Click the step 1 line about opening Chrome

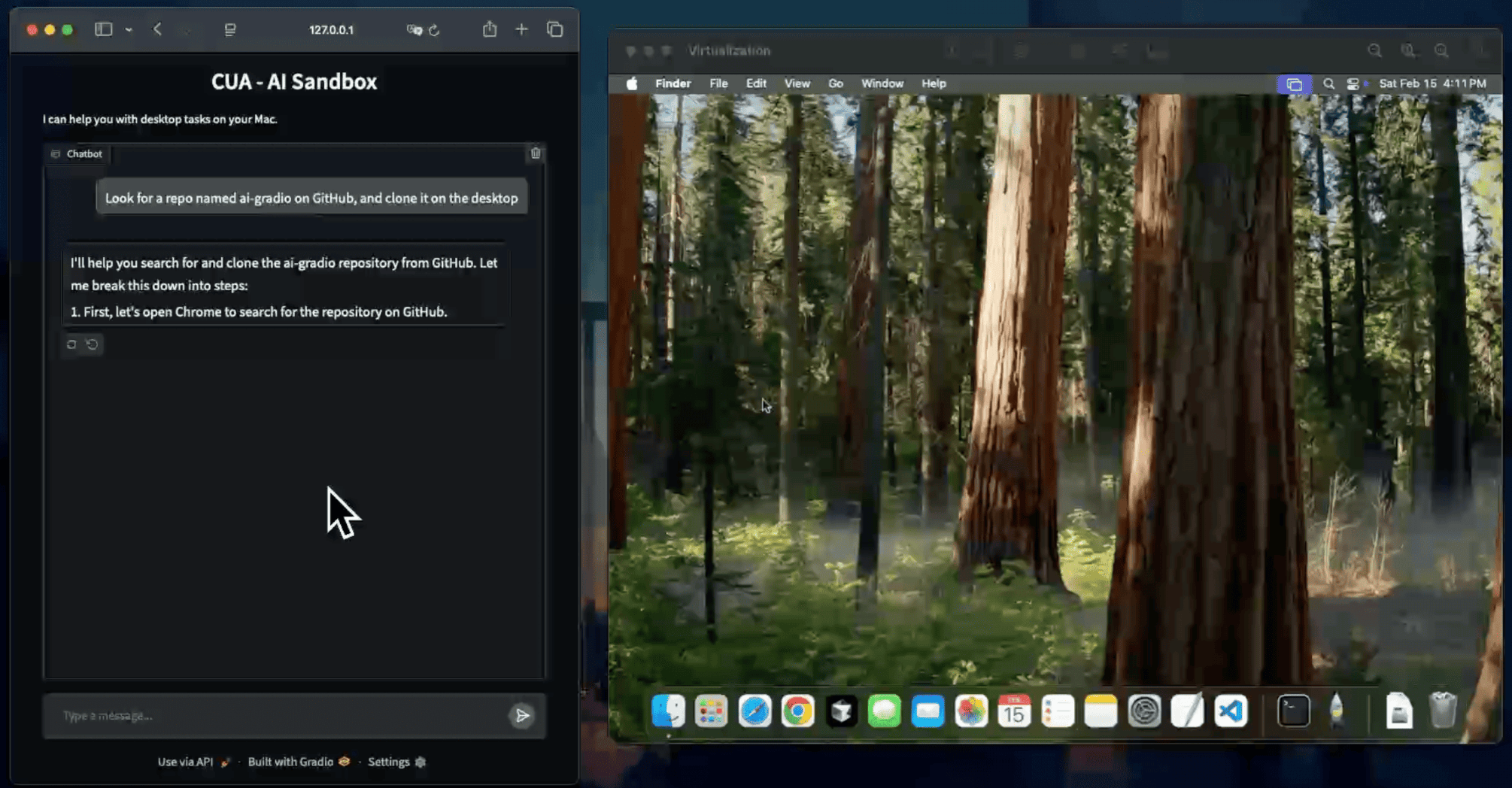point(259,311)
